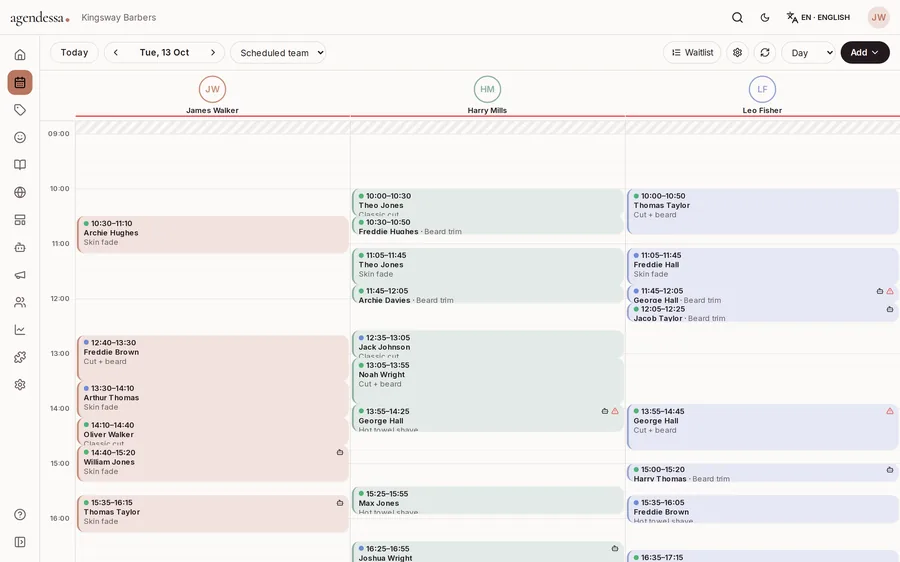
Task: Open Arthur Thomas 13:30 appointment
Action: (x=212, y=400)
